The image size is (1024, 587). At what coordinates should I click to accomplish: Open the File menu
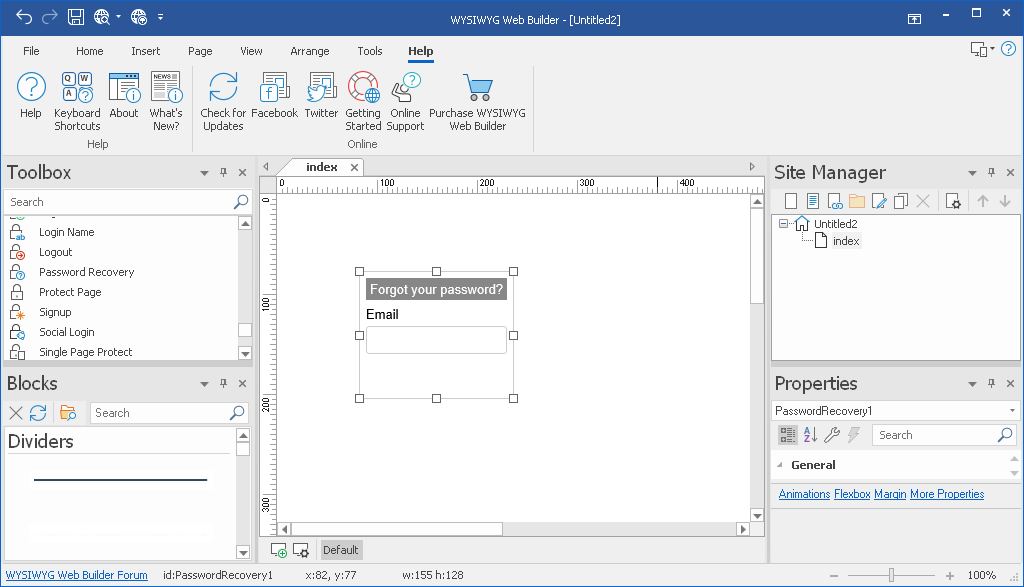(31, 51)
